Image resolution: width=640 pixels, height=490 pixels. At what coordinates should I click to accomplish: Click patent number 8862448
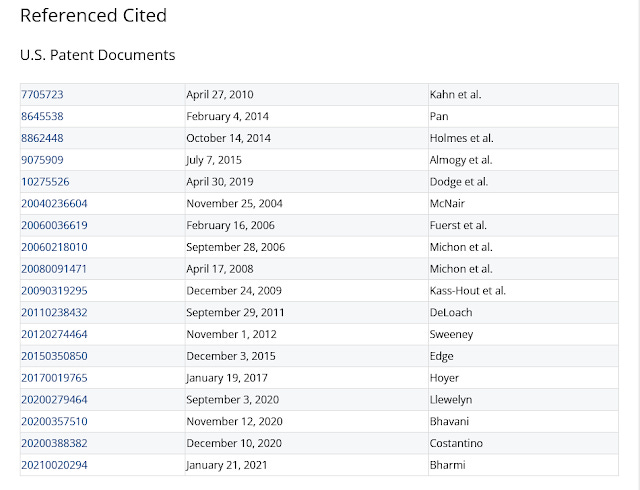click(42, 138)
